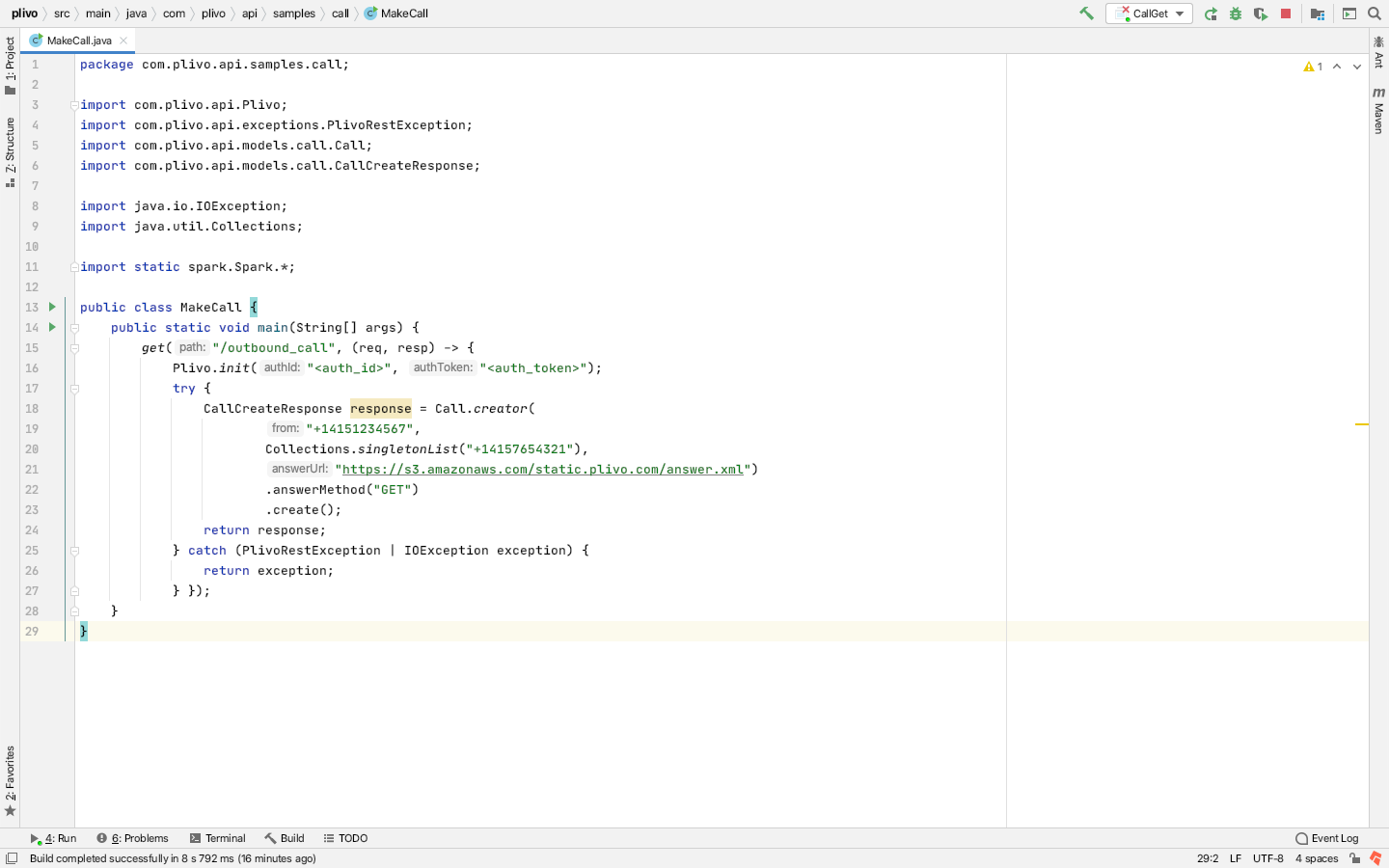This screenshot has width=1389, height=868.
Task: Open the Event Log button
Action: coord(1327,838)
